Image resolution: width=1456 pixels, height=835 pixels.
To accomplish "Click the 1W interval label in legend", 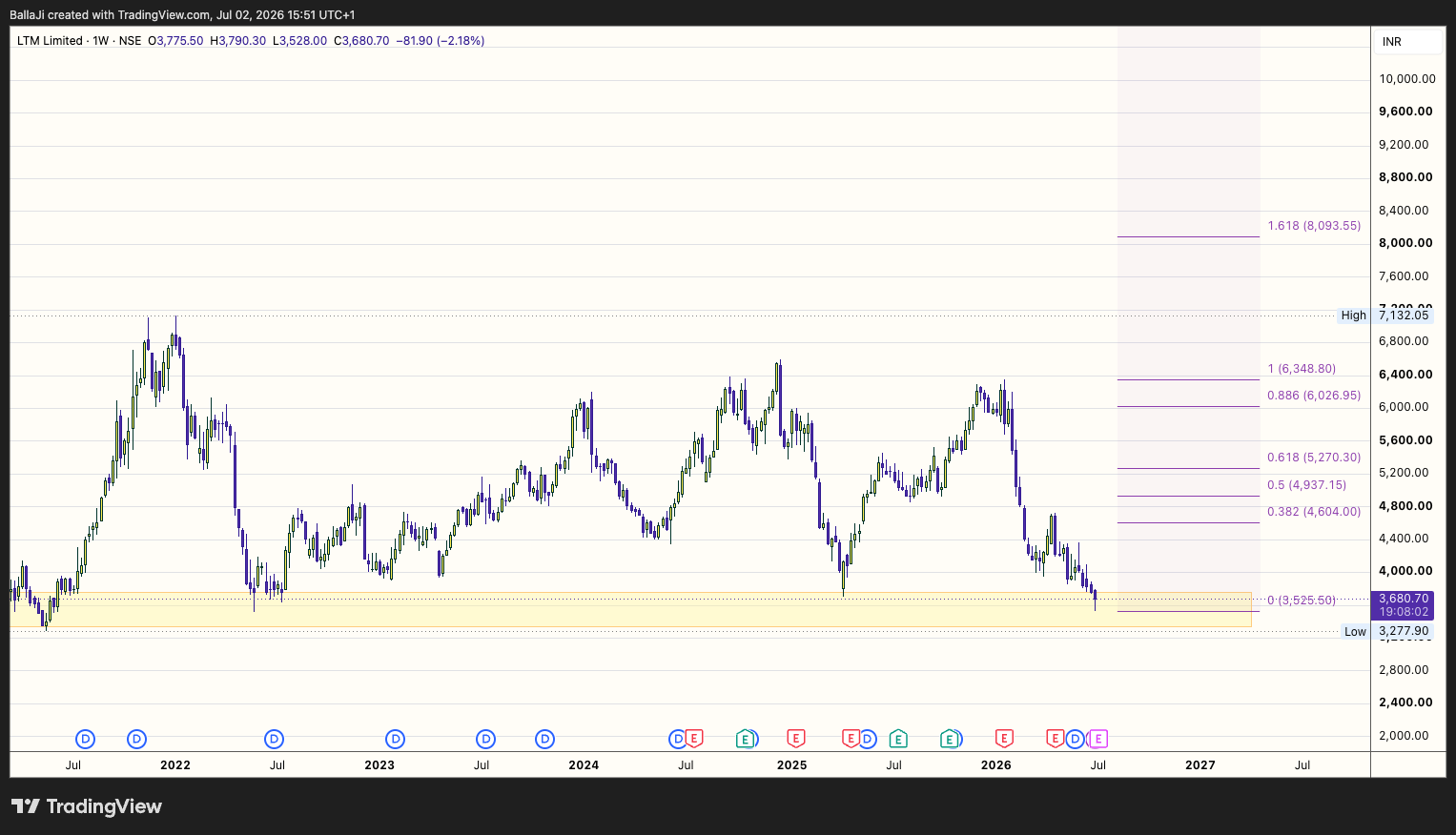I will 100,41.
